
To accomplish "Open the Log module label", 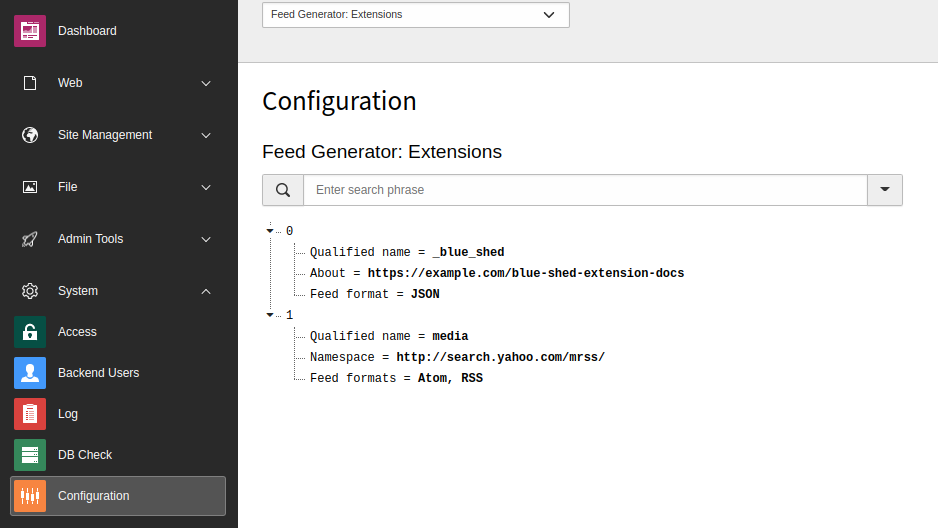I will 68,414.
